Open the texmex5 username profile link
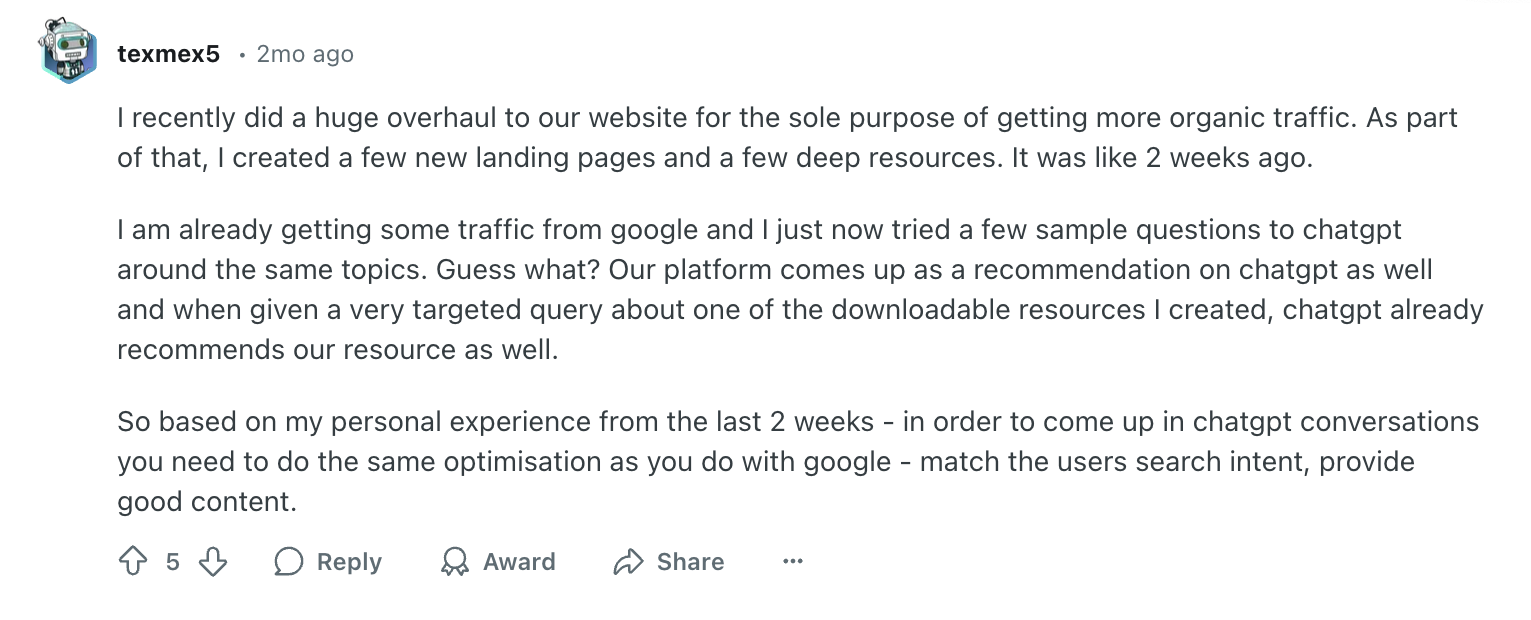This screenshot has width=1531, height=620. (168, 54)
